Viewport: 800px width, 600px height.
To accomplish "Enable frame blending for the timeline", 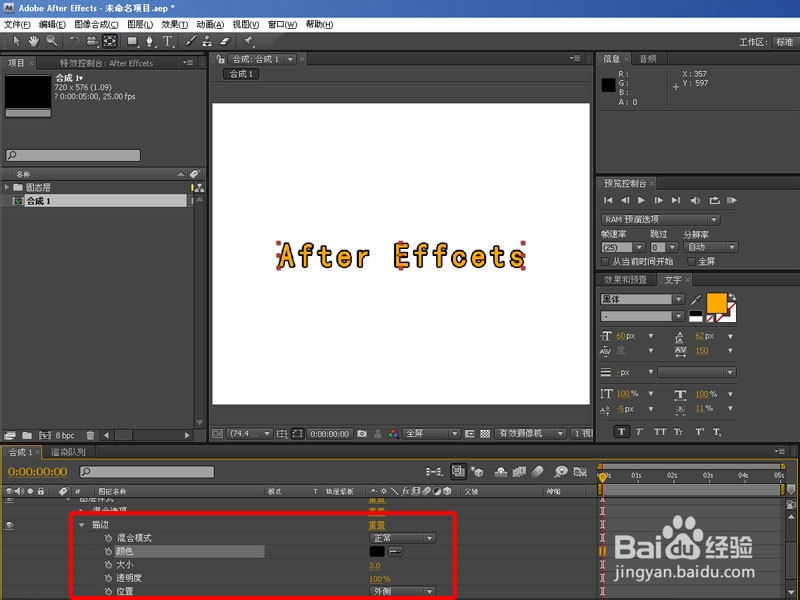I will tap(519, 472).
